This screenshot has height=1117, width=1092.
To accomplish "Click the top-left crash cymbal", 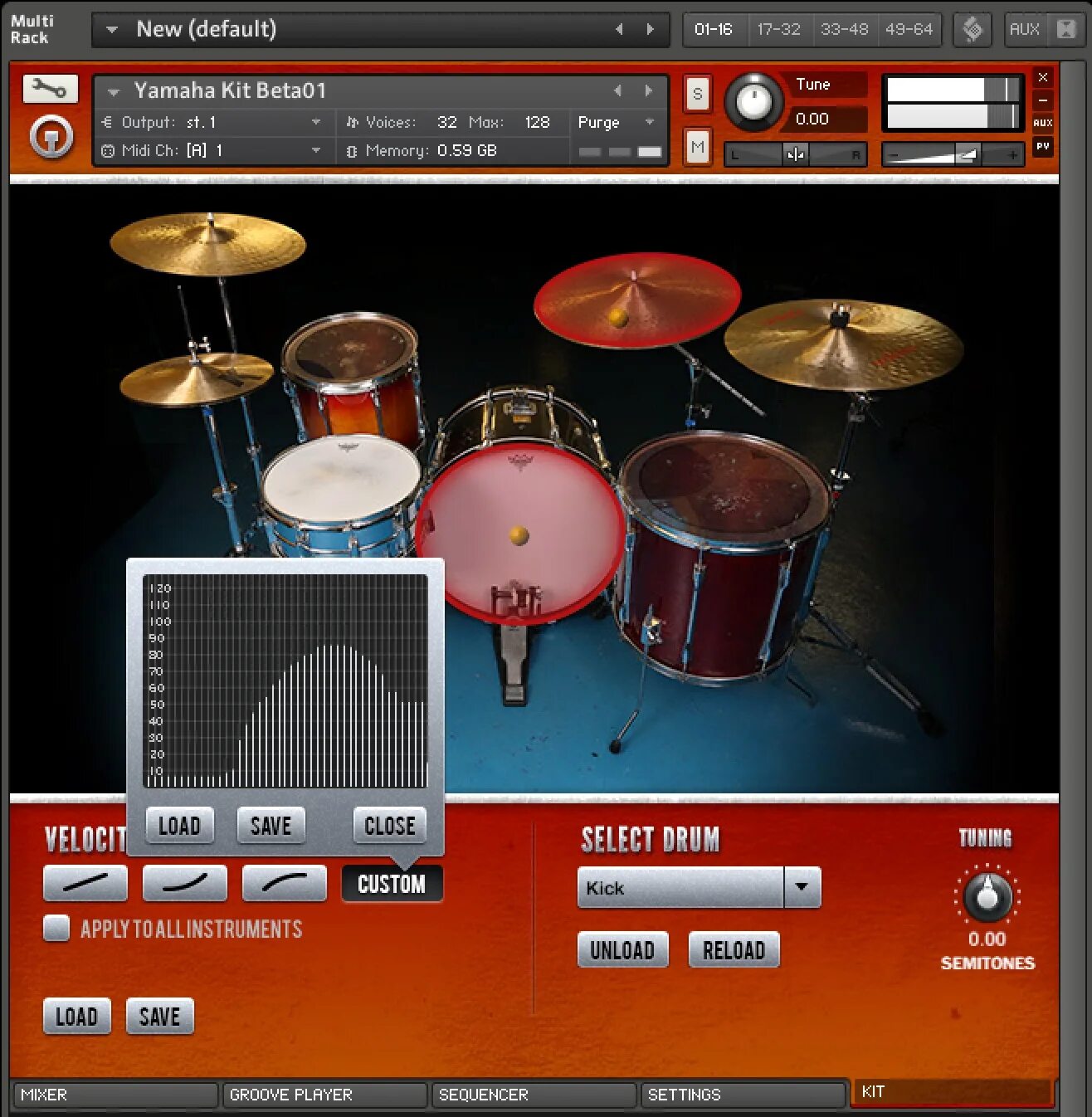I will click(x=207, y=244).
